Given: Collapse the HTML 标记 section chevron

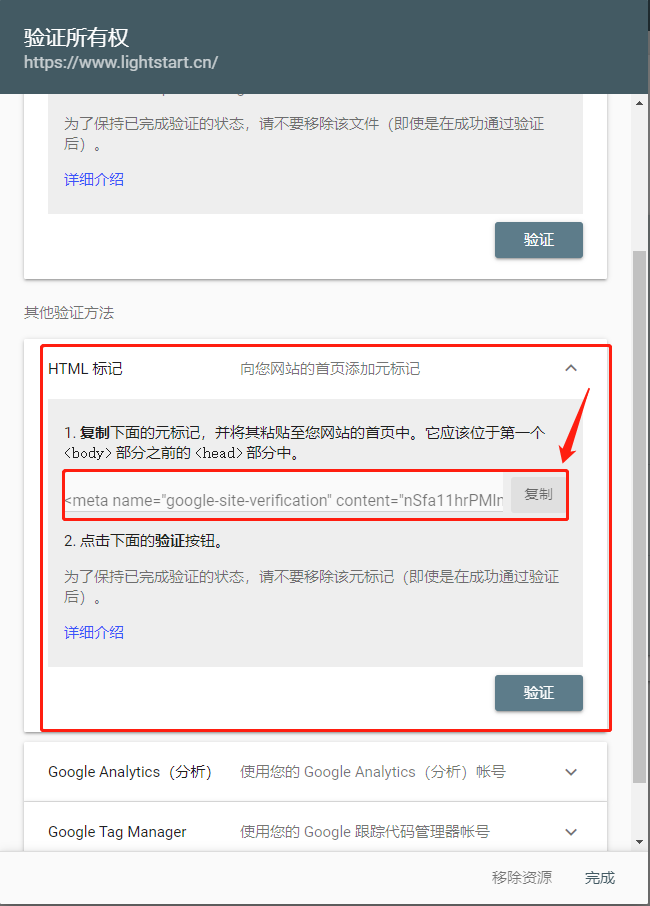Looking at the screenshot, I should click(x=571, y=368).
